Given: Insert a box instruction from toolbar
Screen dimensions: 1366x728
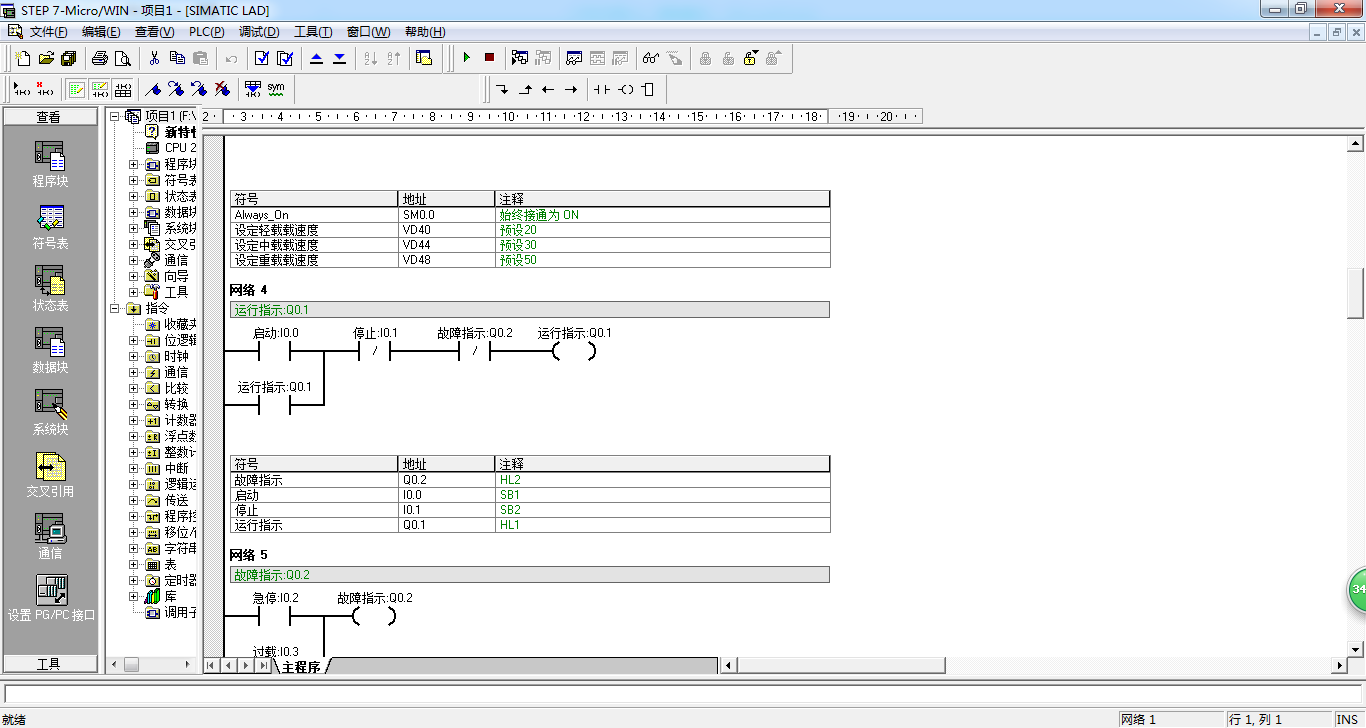Looking at the screenshot, I should coord(648,90).
